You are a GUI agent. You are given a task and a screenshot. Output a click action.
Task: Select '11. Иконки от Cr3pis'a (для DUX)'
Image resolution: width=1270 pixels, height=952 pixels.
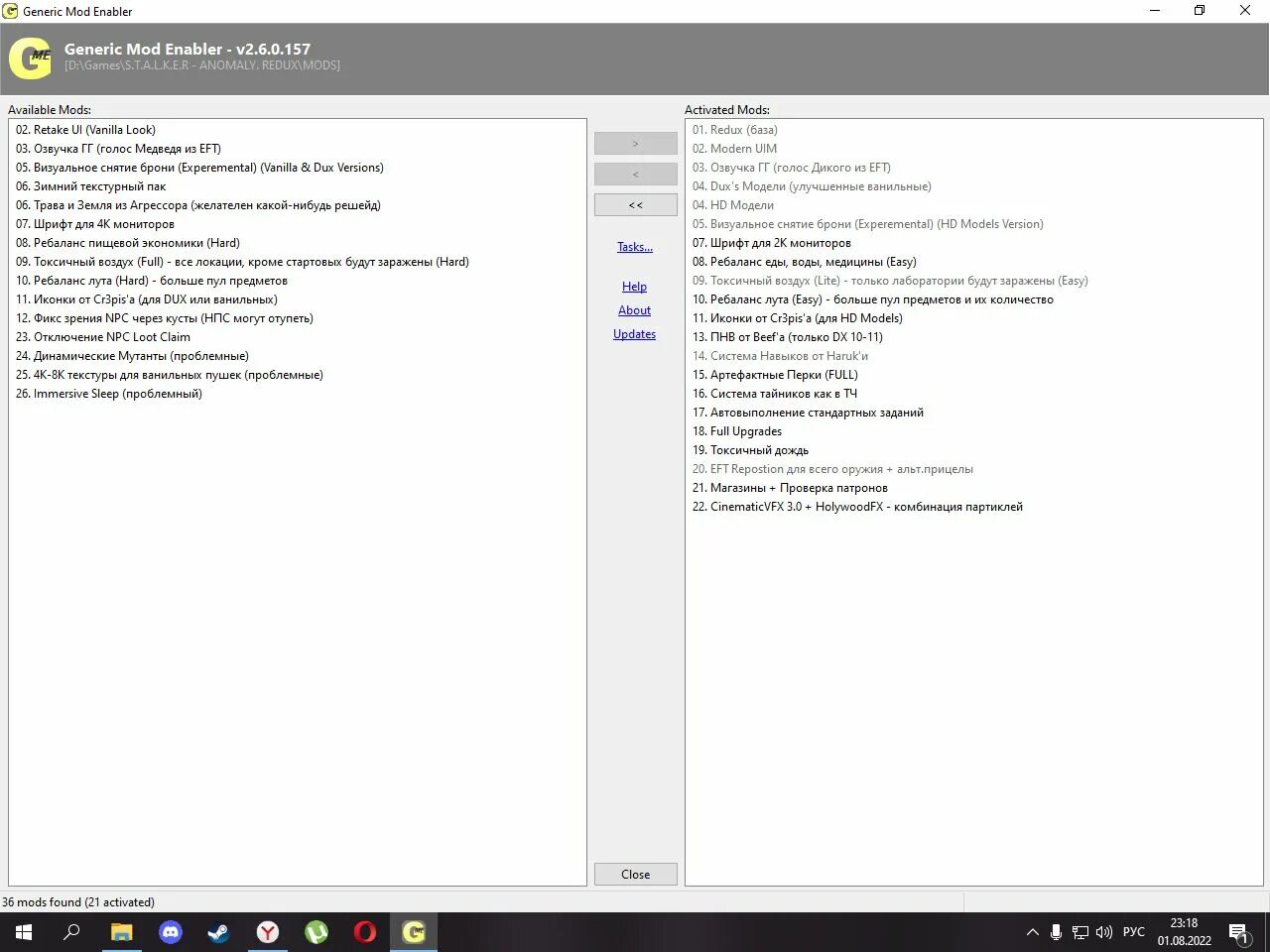[147, 299]
